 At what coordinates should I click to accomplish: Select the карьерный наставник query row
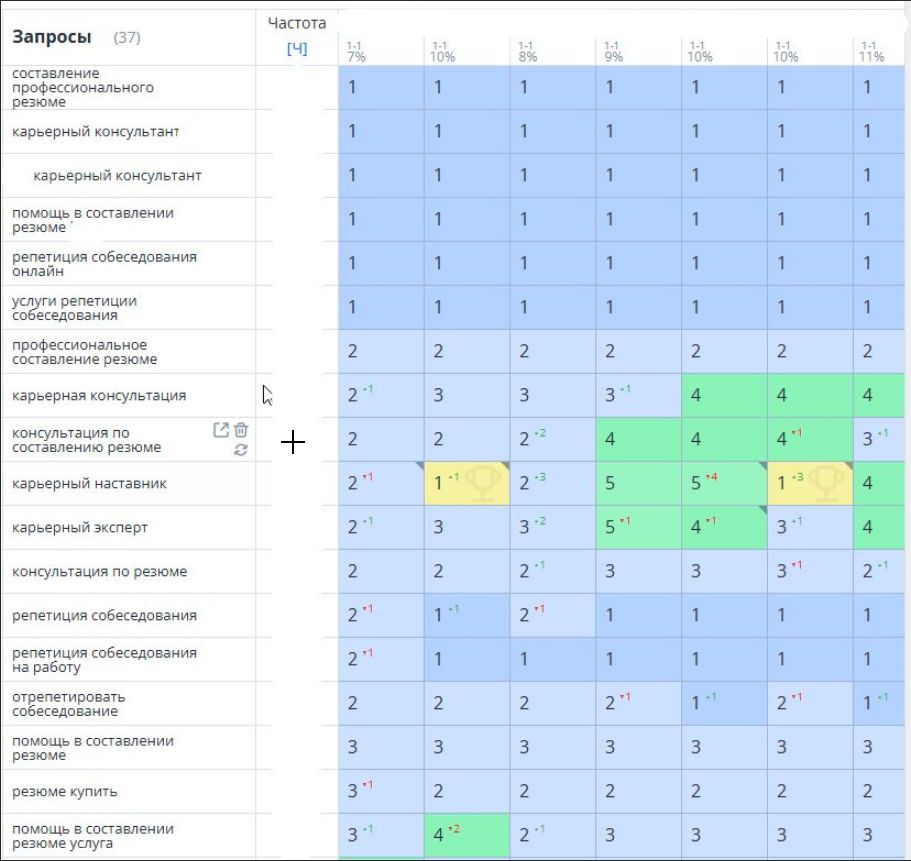click(89, 484)
